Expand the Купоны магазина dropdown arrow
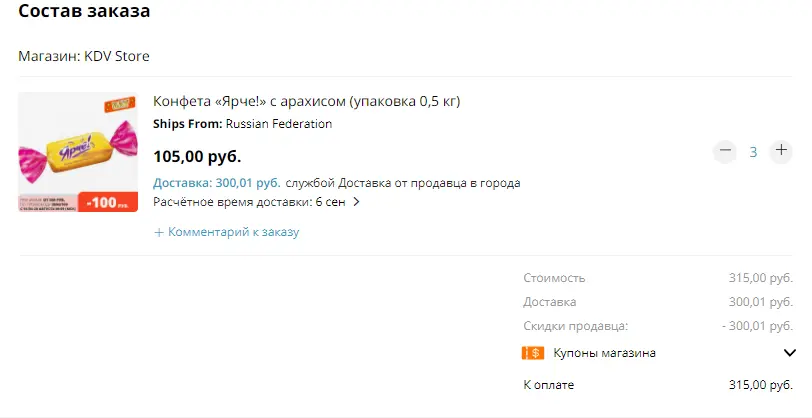 click(x=789, y=353)
